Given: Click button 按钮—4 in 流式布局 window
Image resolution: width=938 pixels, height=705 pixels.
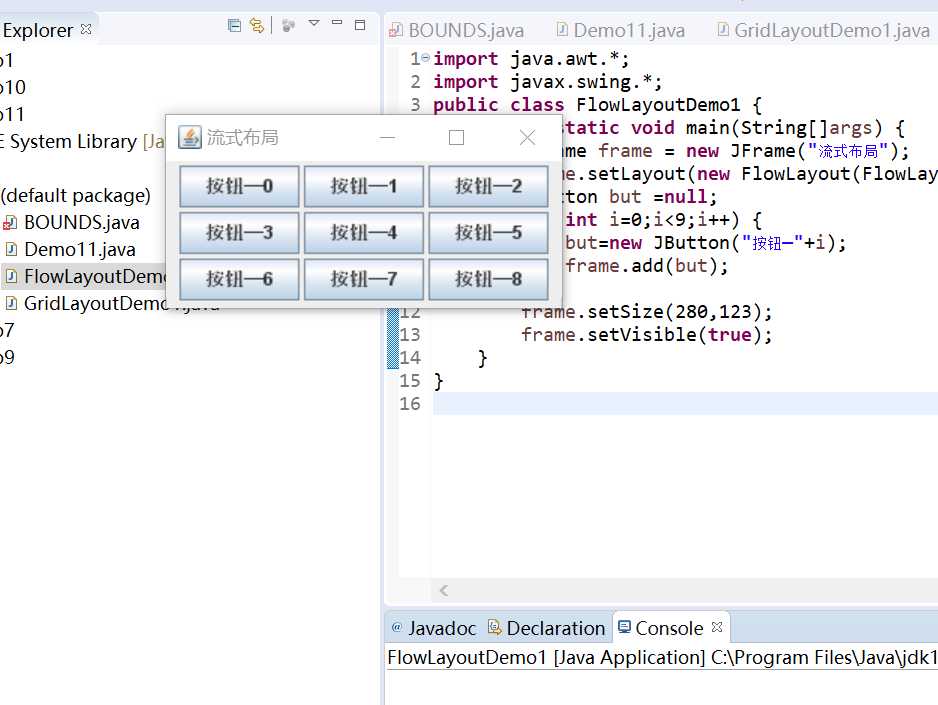Looking at the screenshot, I should click(x=364, y=232).
